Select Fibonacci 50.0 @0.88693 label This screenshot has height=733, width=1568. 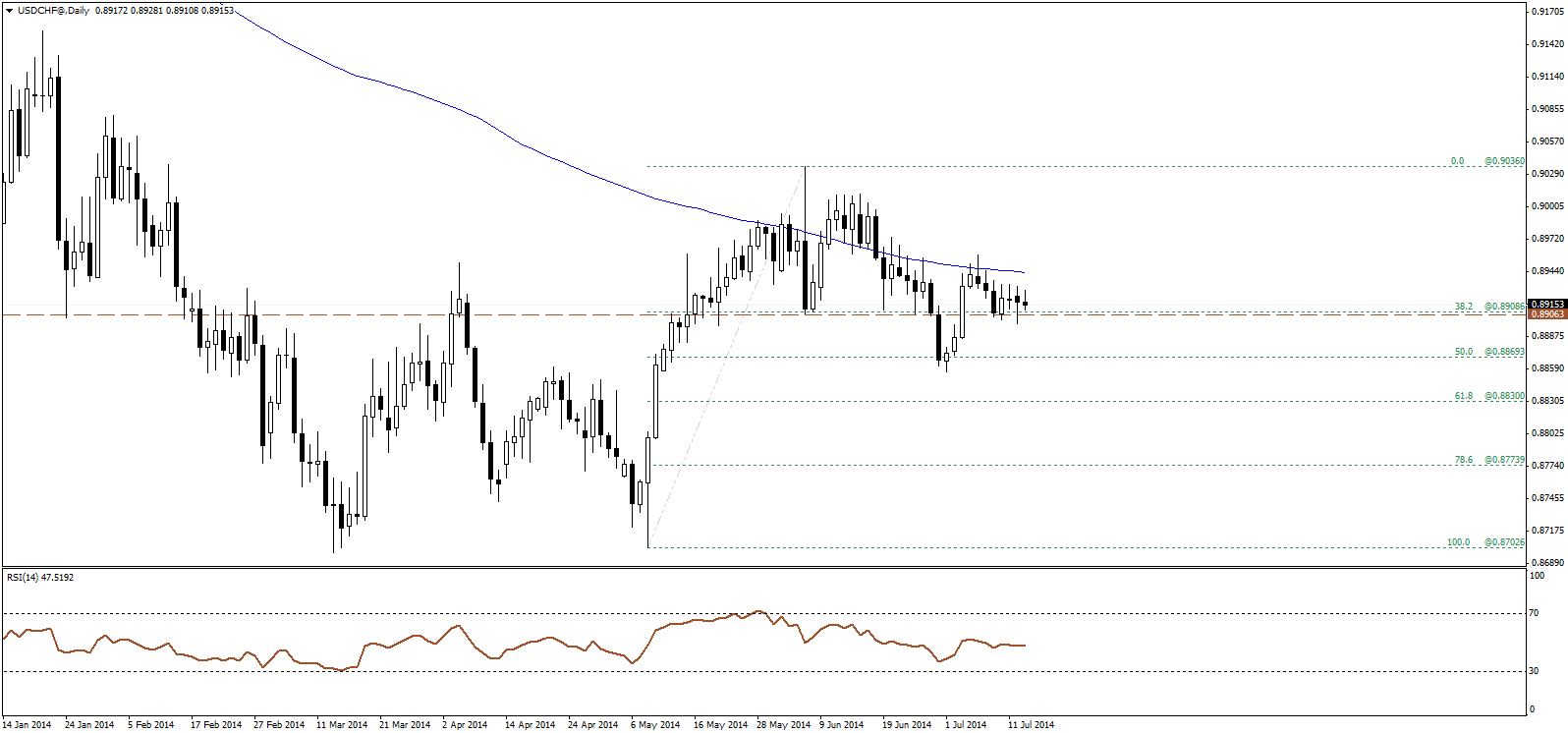1489,352
